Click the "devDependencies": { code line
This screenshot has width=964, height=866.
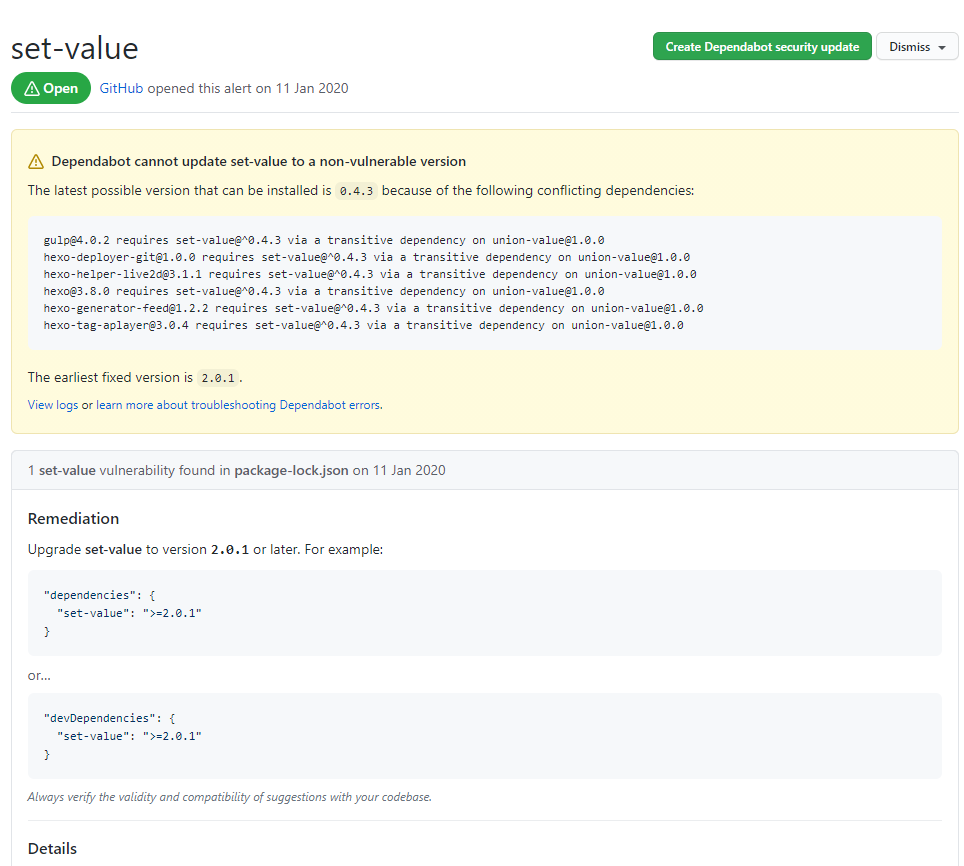[x=109, y=718]
